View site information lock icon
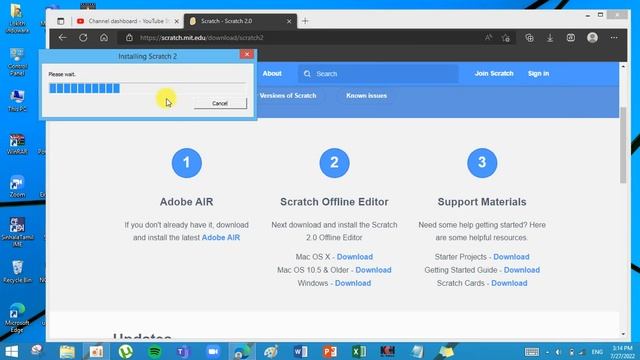Viewport: 640px width, 360px height. click(129, 38)
